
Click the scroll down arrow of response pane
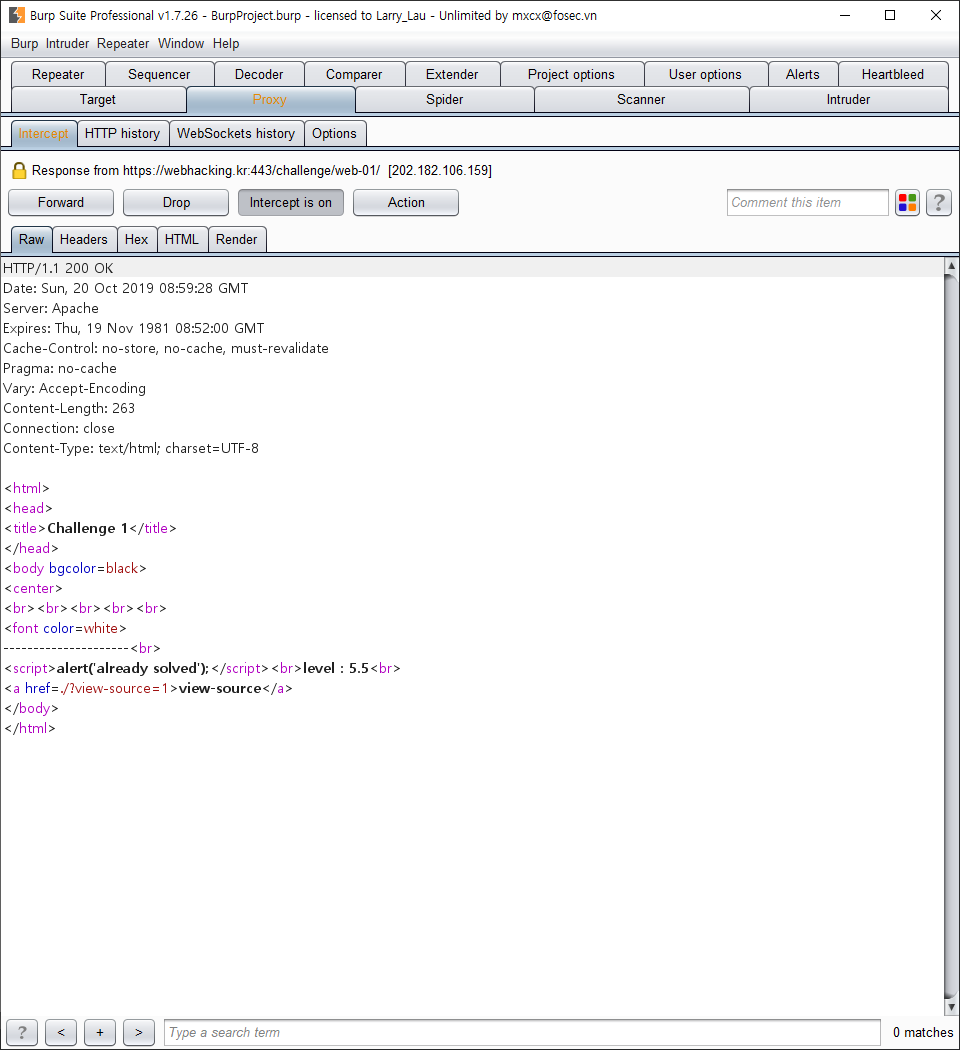coord(951,1006)
